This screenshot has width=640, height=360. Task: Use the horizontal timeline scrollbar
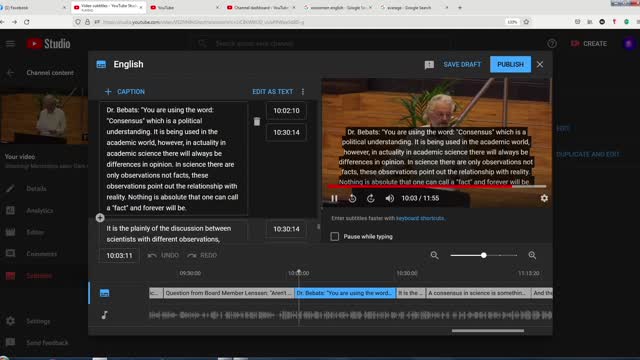coord(488,331)
